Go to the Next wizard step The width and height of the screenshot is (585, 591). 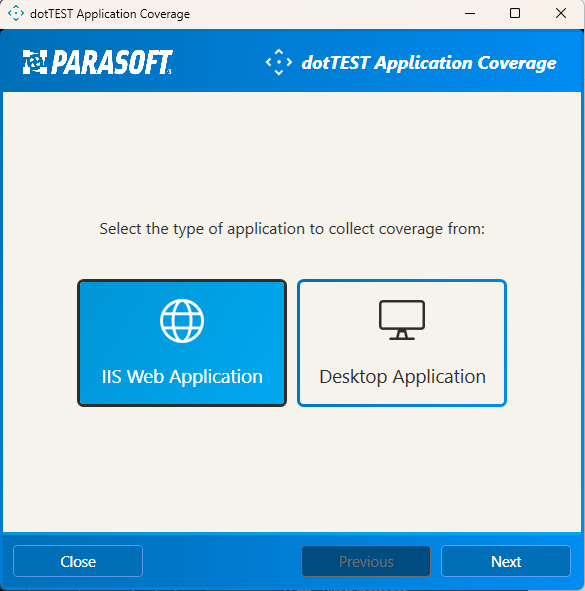click(x=506, y=561)
